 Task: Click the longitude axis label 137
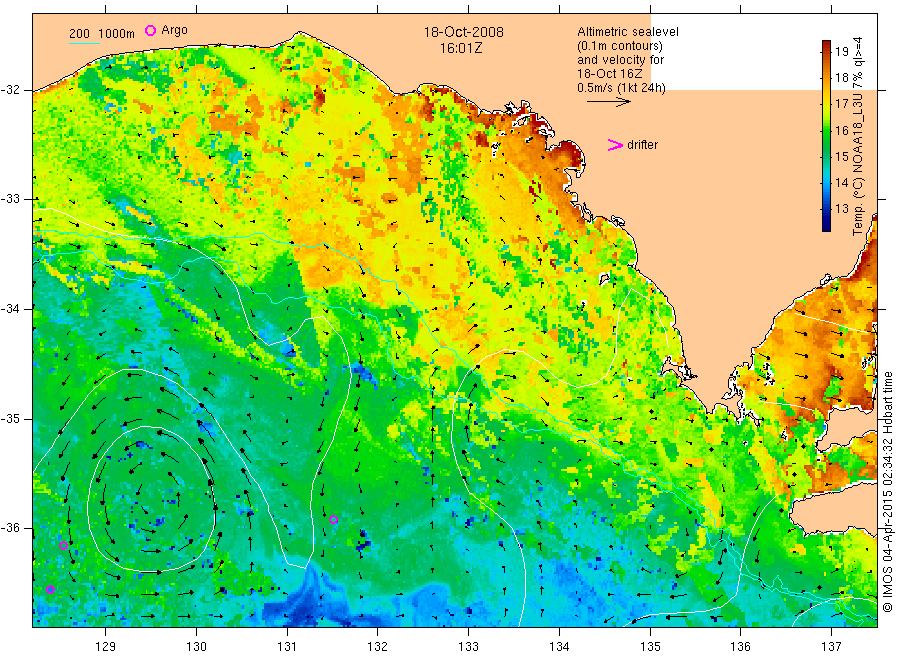coord(831,647)
